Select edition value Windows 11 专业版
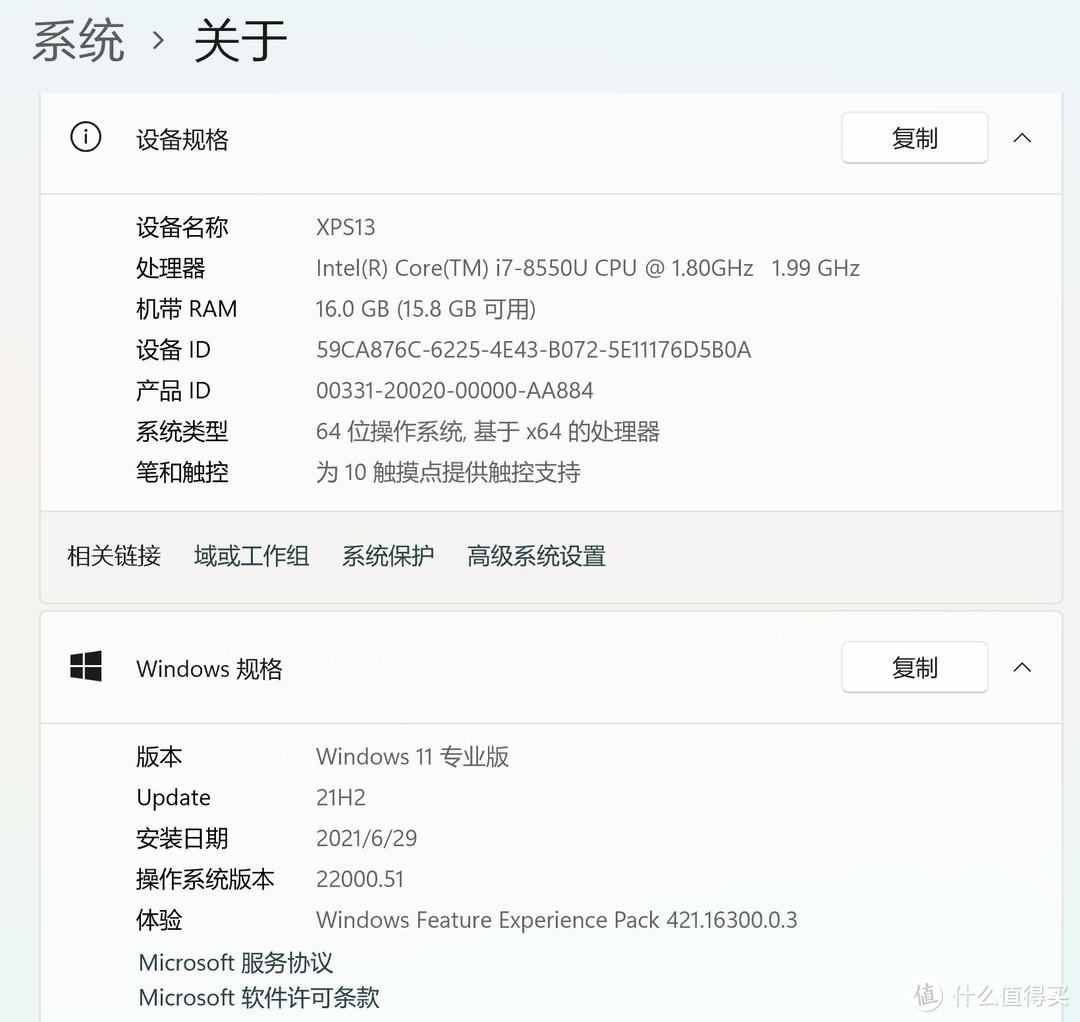This screenshot has height=1022, width=1080. click(x=413, y=756)
